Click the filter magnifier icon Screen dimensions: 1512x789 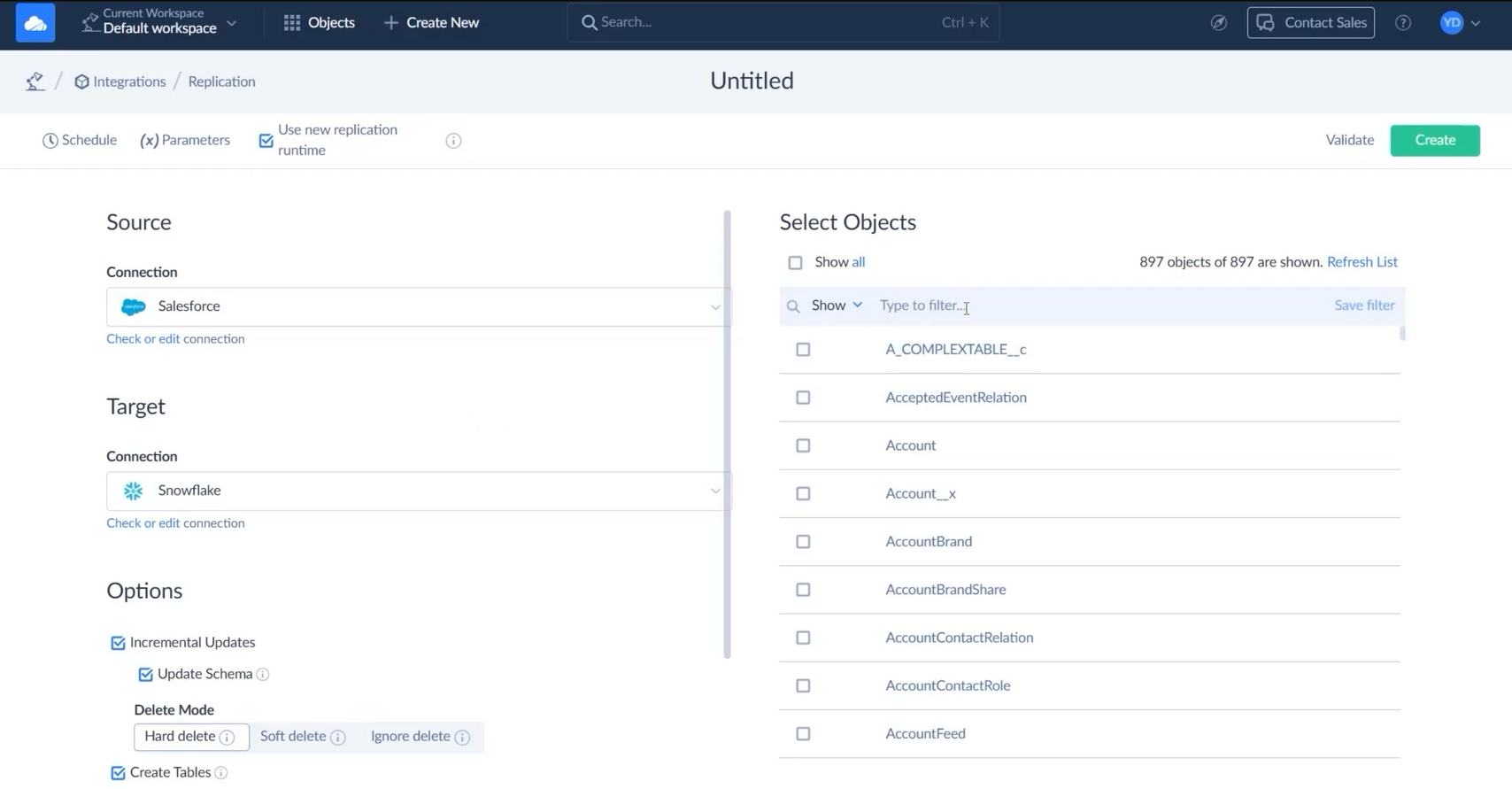(793, 306)
